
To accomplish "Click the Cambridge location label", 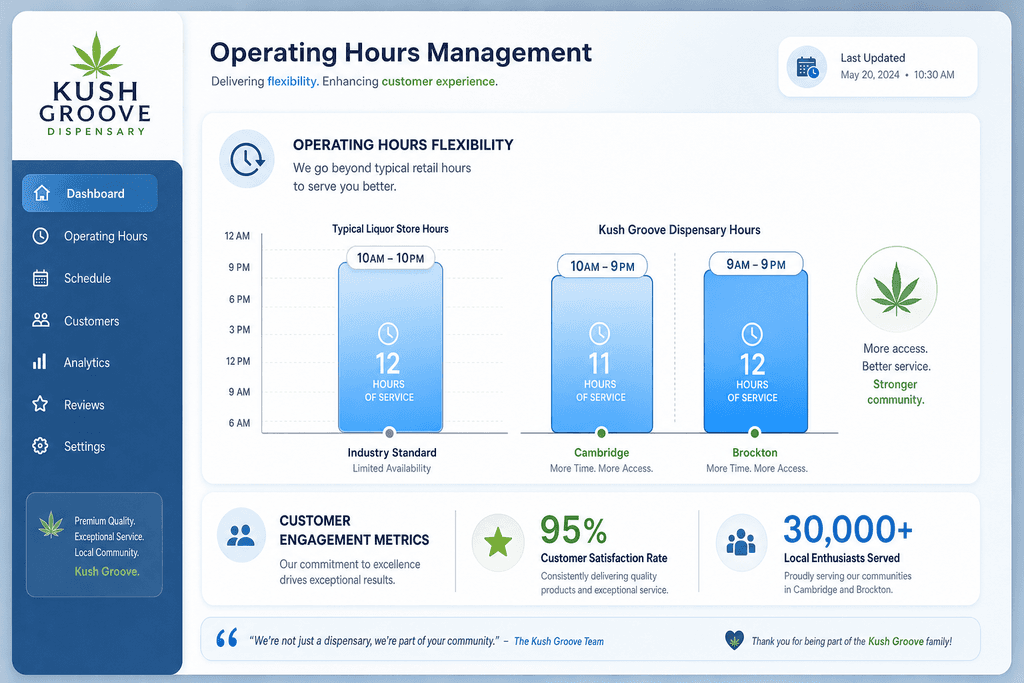I will click(601, 453).
